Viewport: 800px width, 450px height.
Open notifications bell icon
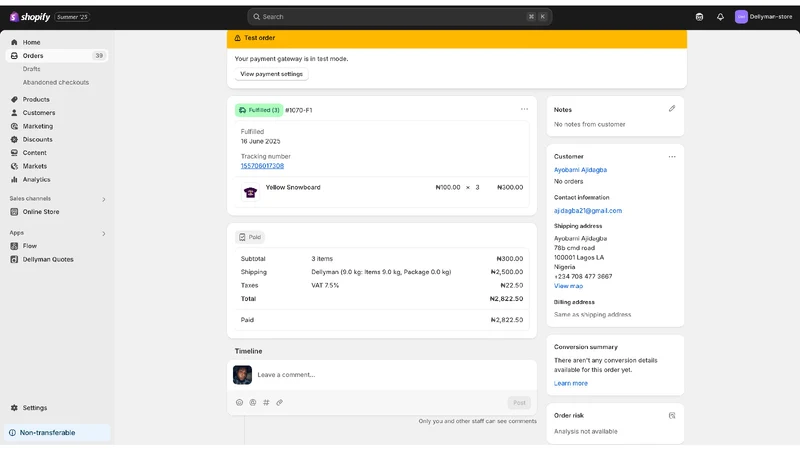tap(720, 17)
